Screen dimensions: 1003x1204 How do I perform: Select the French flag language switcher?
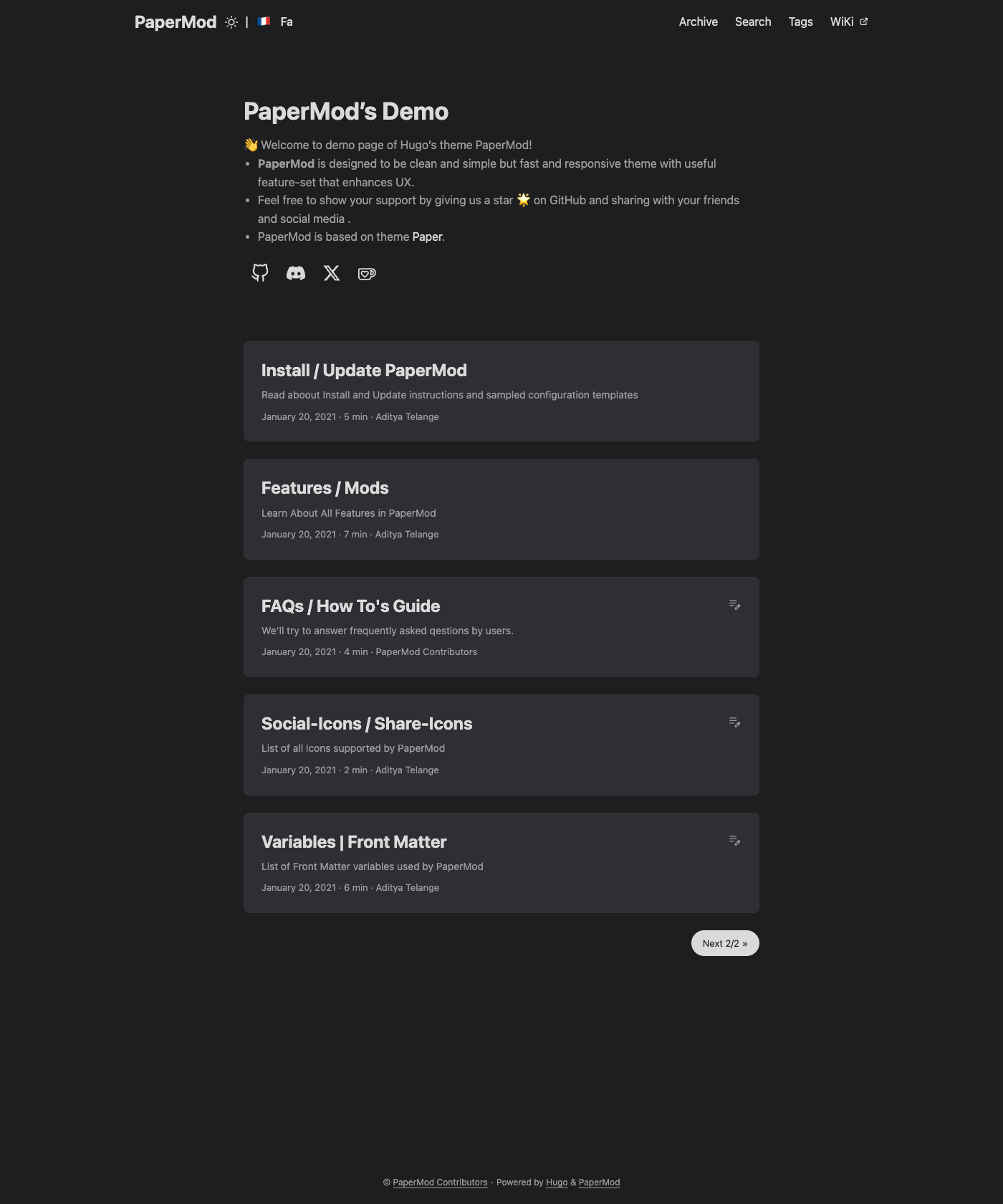click(x=264, y=21)
